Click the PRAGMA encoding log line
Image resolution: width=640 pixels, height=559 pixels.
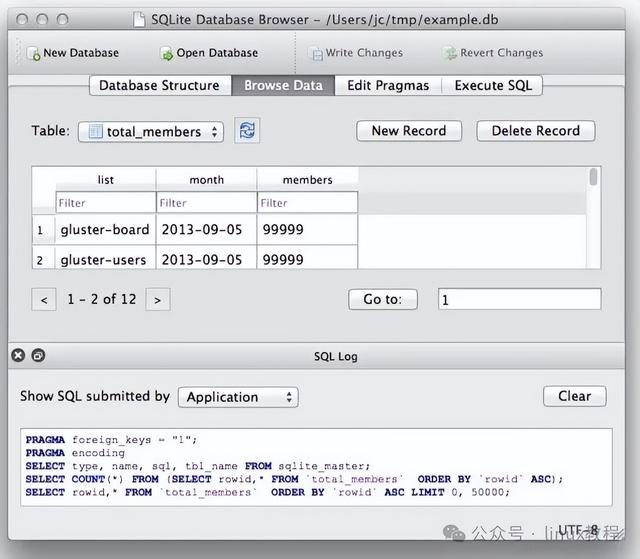click(x=75, y=453)
